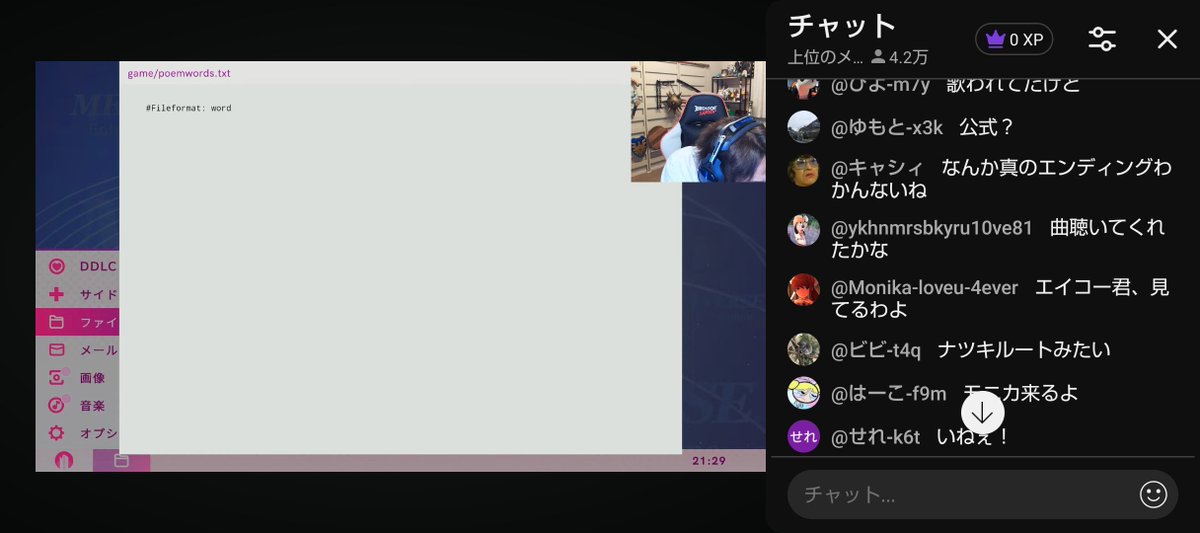
Task: Open avatar of @ゆもと-x3k
Action: point(804,127)
